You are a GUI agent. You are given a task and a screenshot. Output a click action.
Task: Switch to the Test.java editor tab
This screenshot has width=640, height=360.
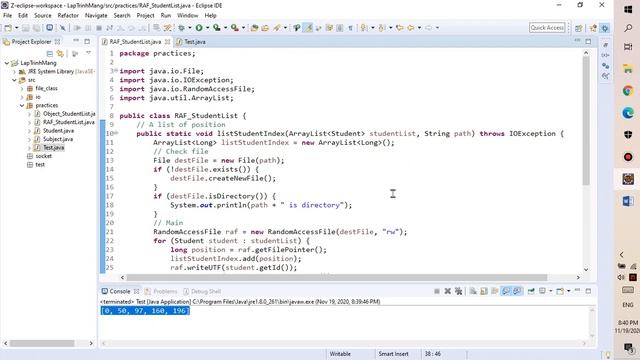pyautogui.click(x=195, y=42)
